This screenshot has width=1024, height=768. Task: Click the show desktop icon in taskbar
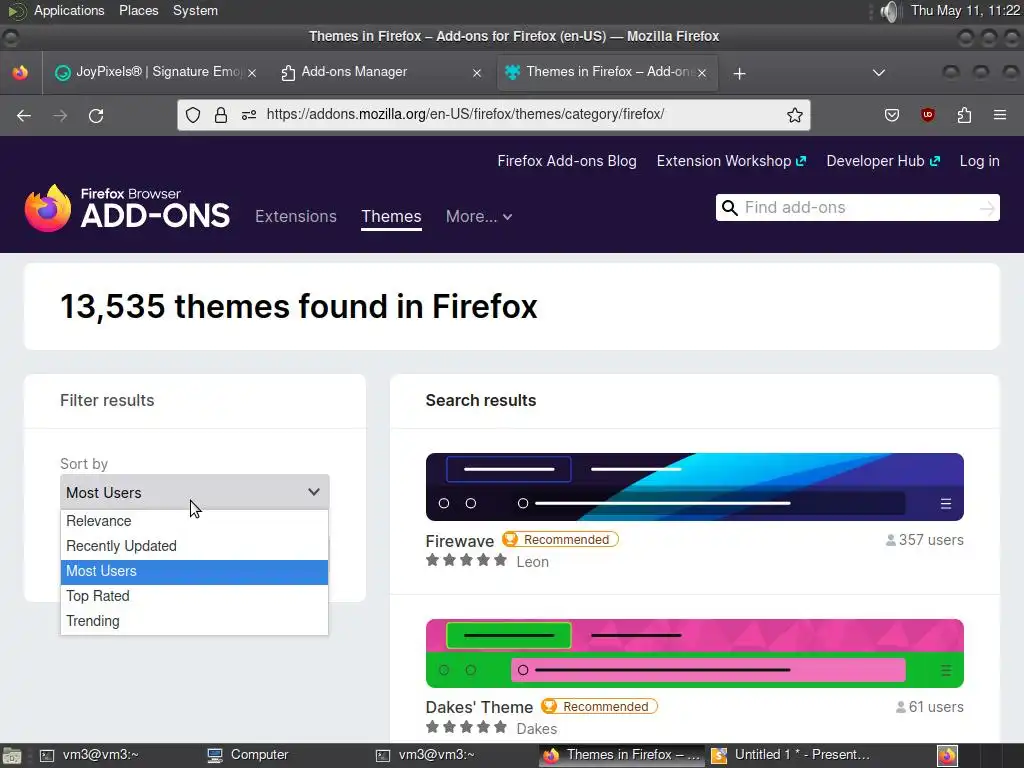(12, 756)
